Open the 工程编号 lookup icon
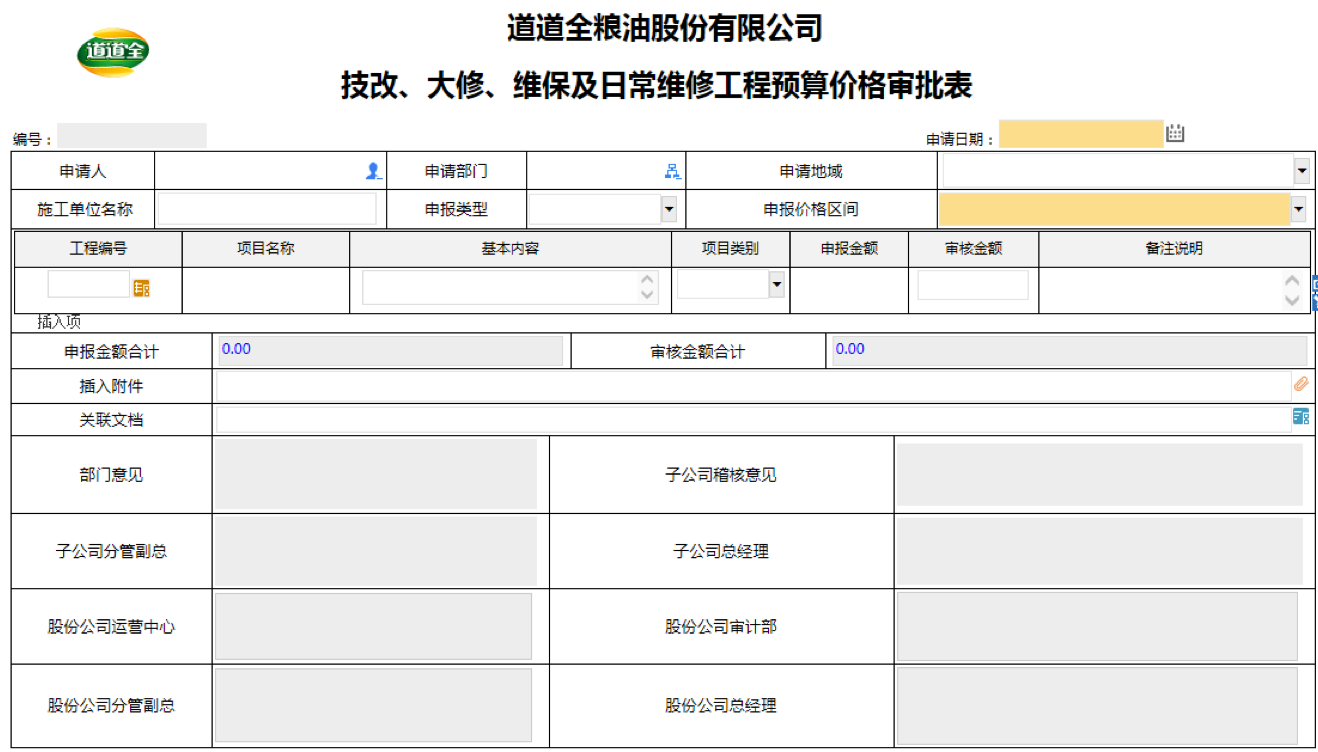Screen dimensions: 1318x752 click(x=141, y=288)
